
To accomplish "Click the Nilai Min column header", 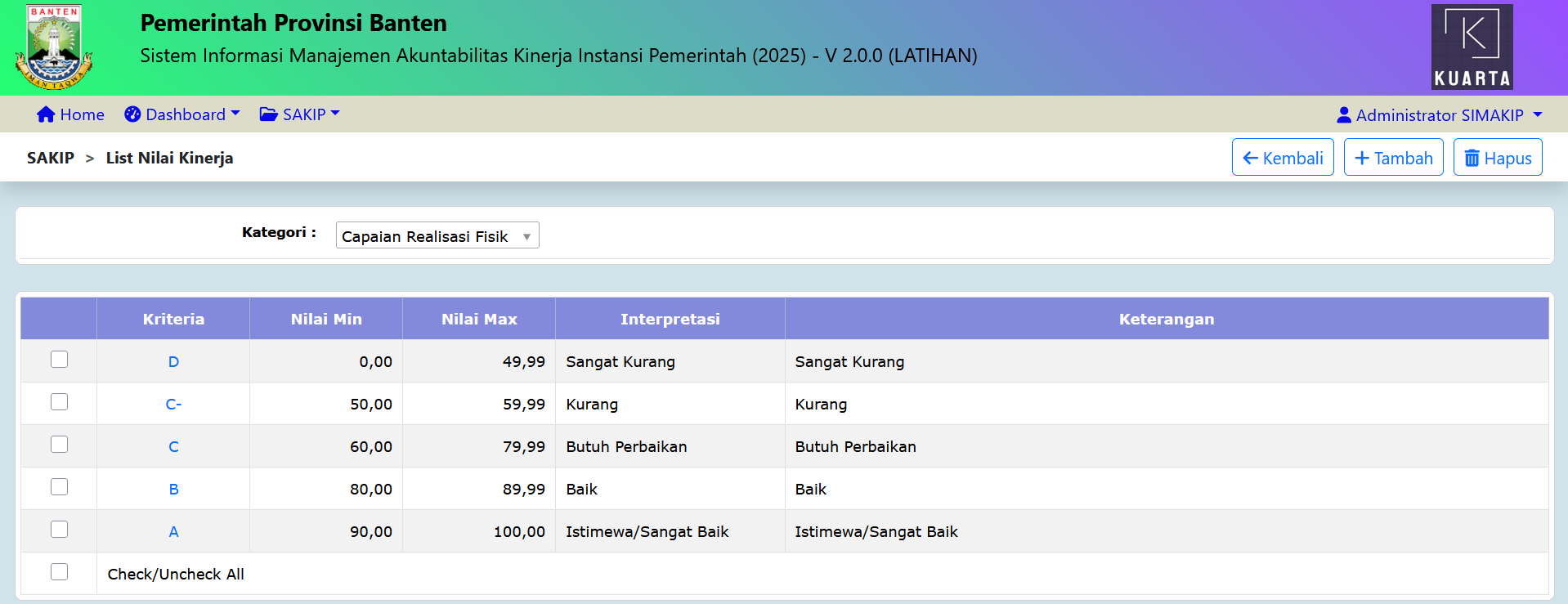I will point(326,319).
